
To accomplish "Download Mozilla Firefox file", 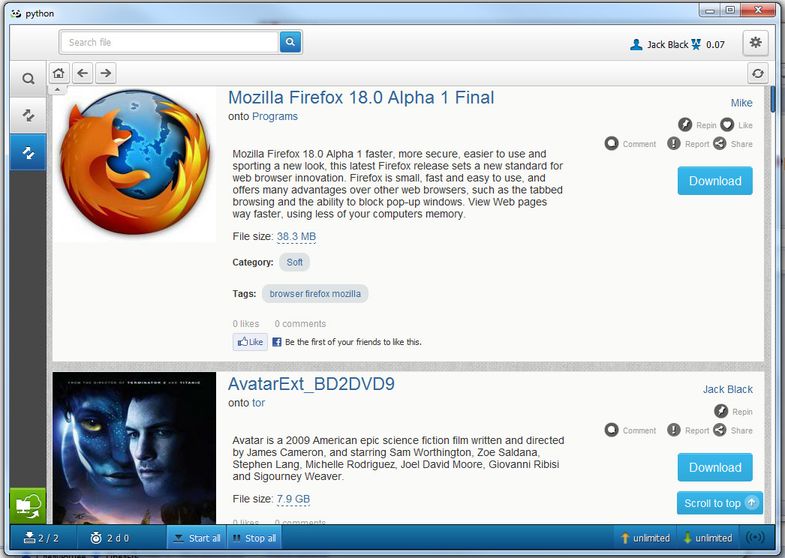I will click(x=715, y=181).
